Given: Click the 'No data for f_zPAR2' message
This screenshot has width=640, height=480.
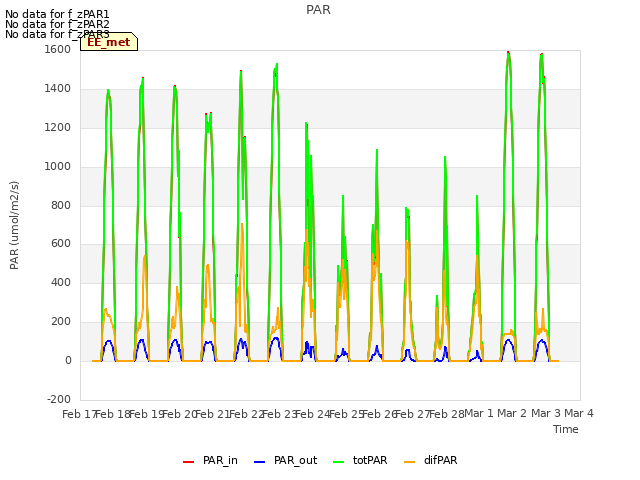Looking at the screenshot, I should [57, 24].
